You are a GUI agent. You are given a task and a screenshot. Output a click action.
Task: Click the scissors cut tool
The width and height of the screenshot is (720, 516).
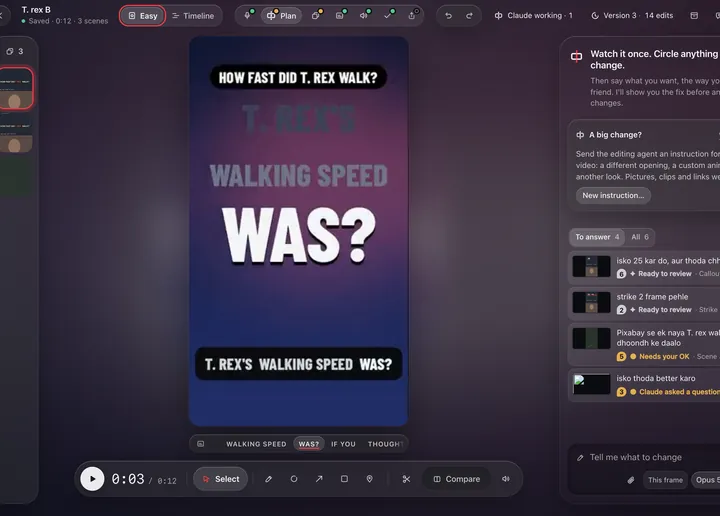click(x=406, y=479)
